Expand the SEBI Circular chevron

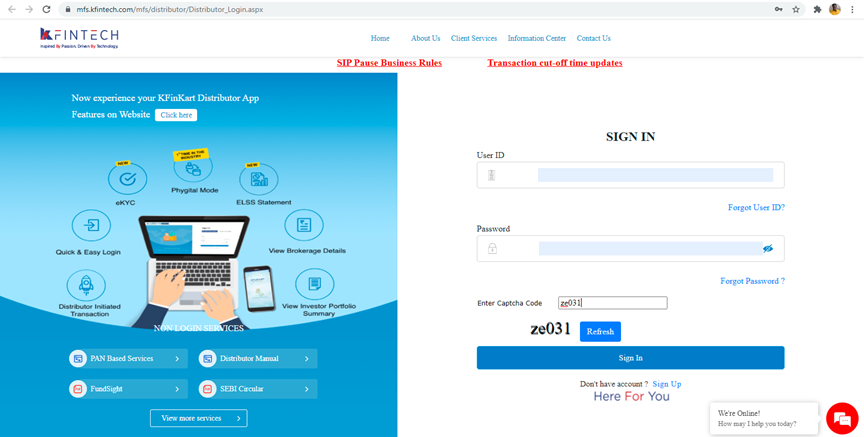click(x=306, y=389)
